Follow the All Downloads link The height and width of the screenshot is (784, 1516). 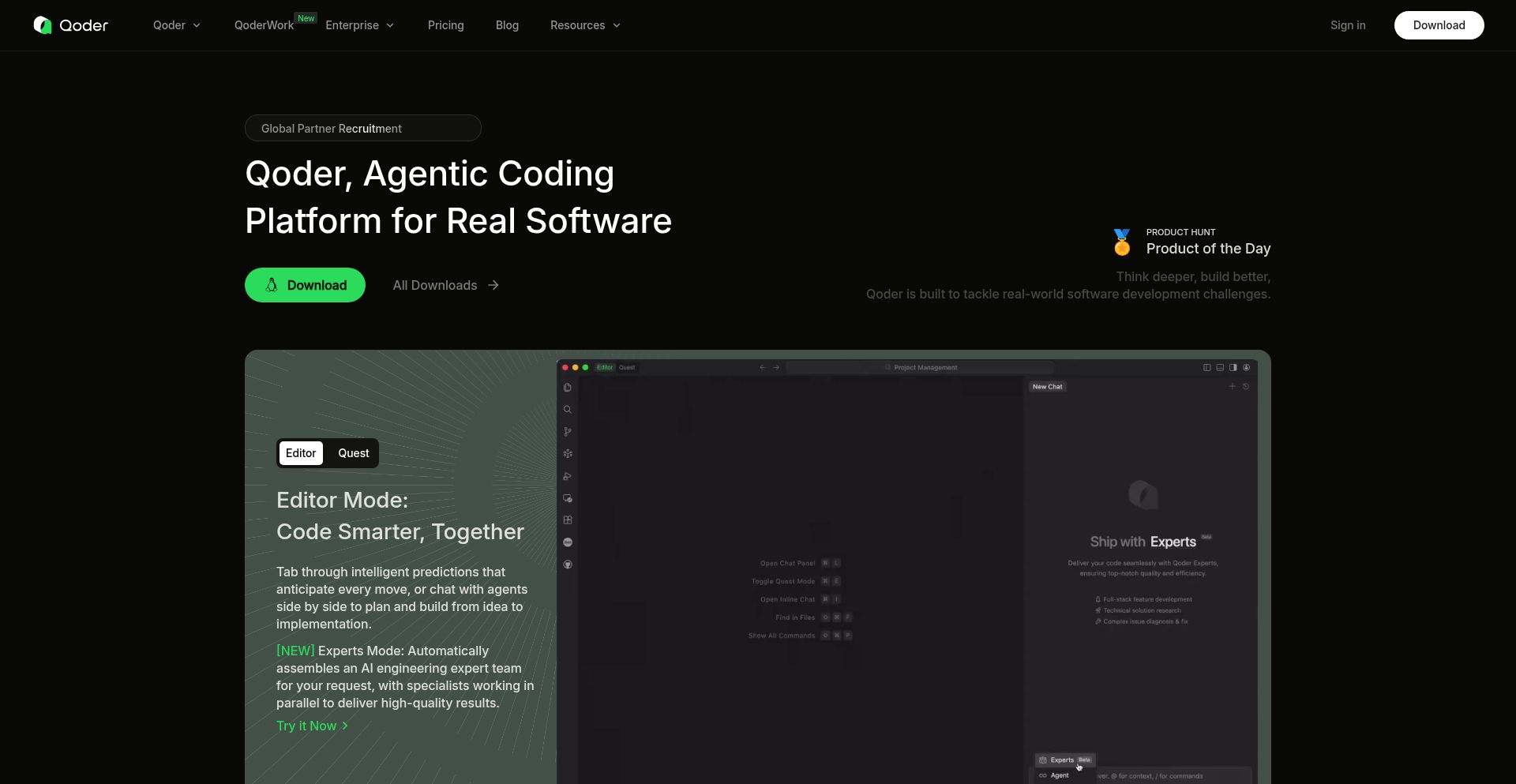click(x=445, y=285)
